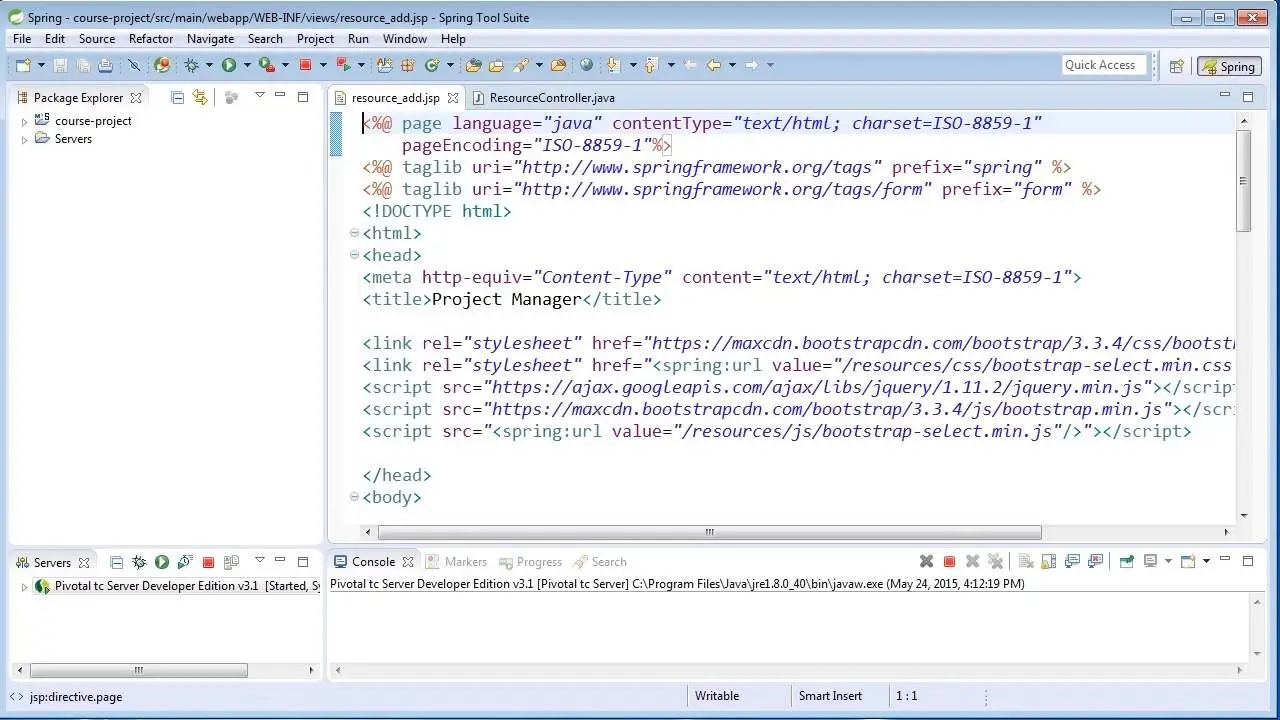Open dropdown arrow beside New wizard icon
The image size is (1280, 720).
[41, 65]
